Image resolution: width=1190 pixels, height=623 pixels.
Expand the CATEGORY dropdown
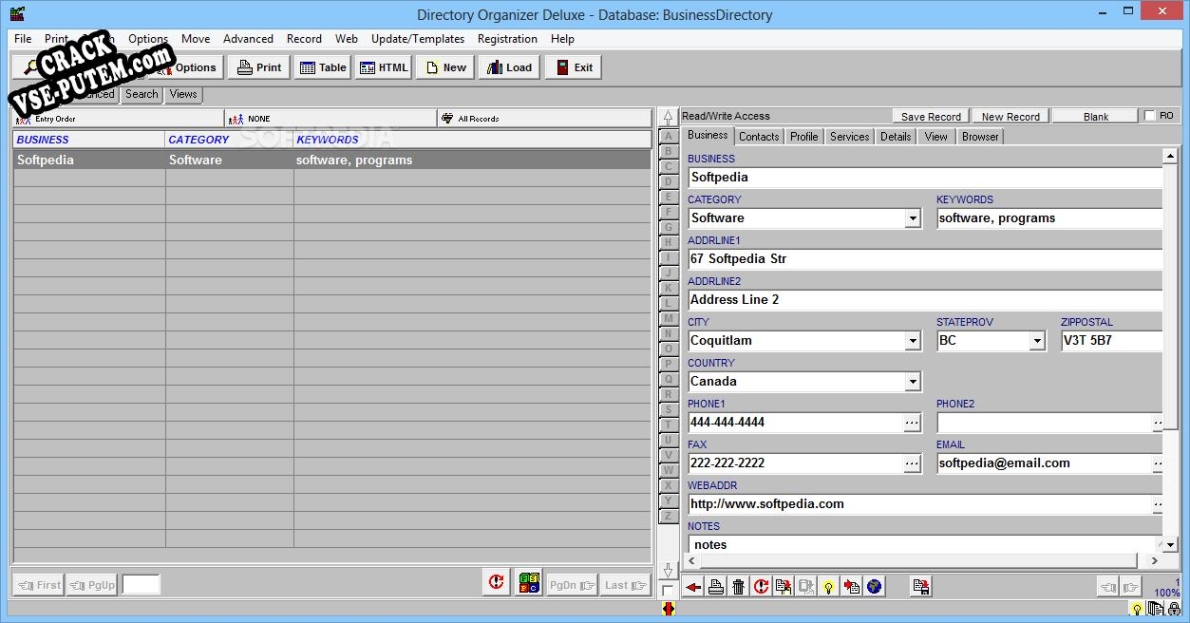point(912,218)
